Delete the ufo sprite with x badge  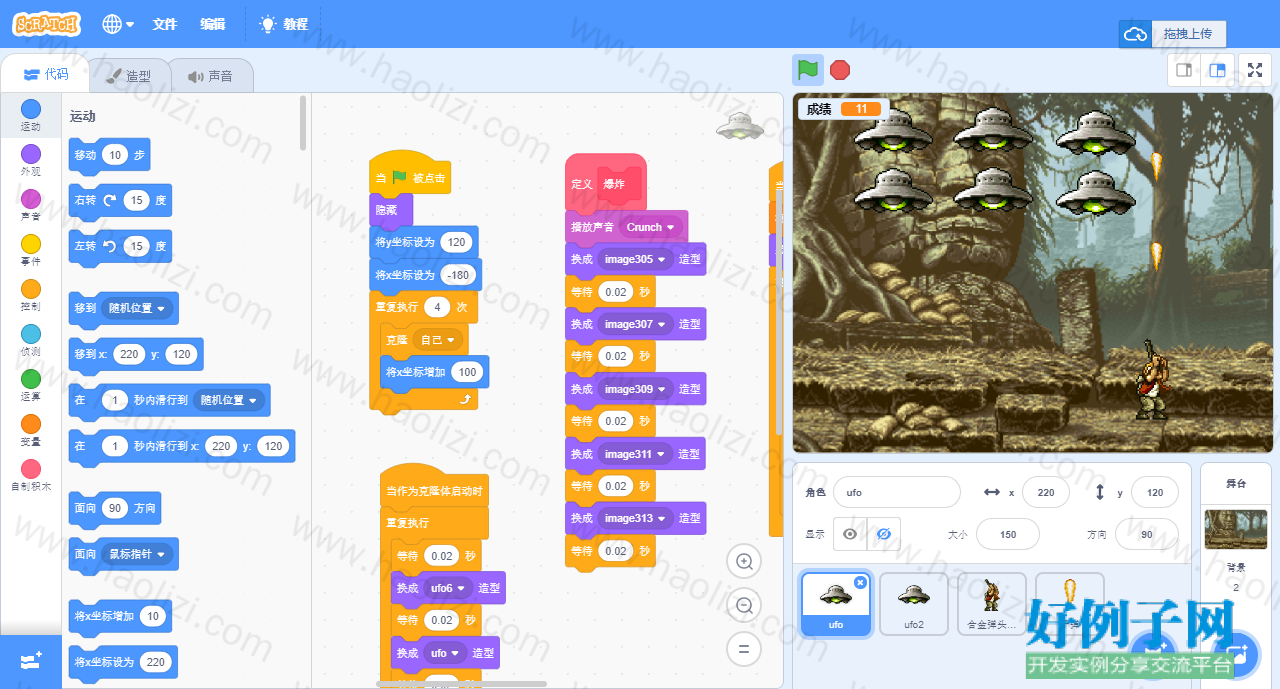click(x=860, y=582)
